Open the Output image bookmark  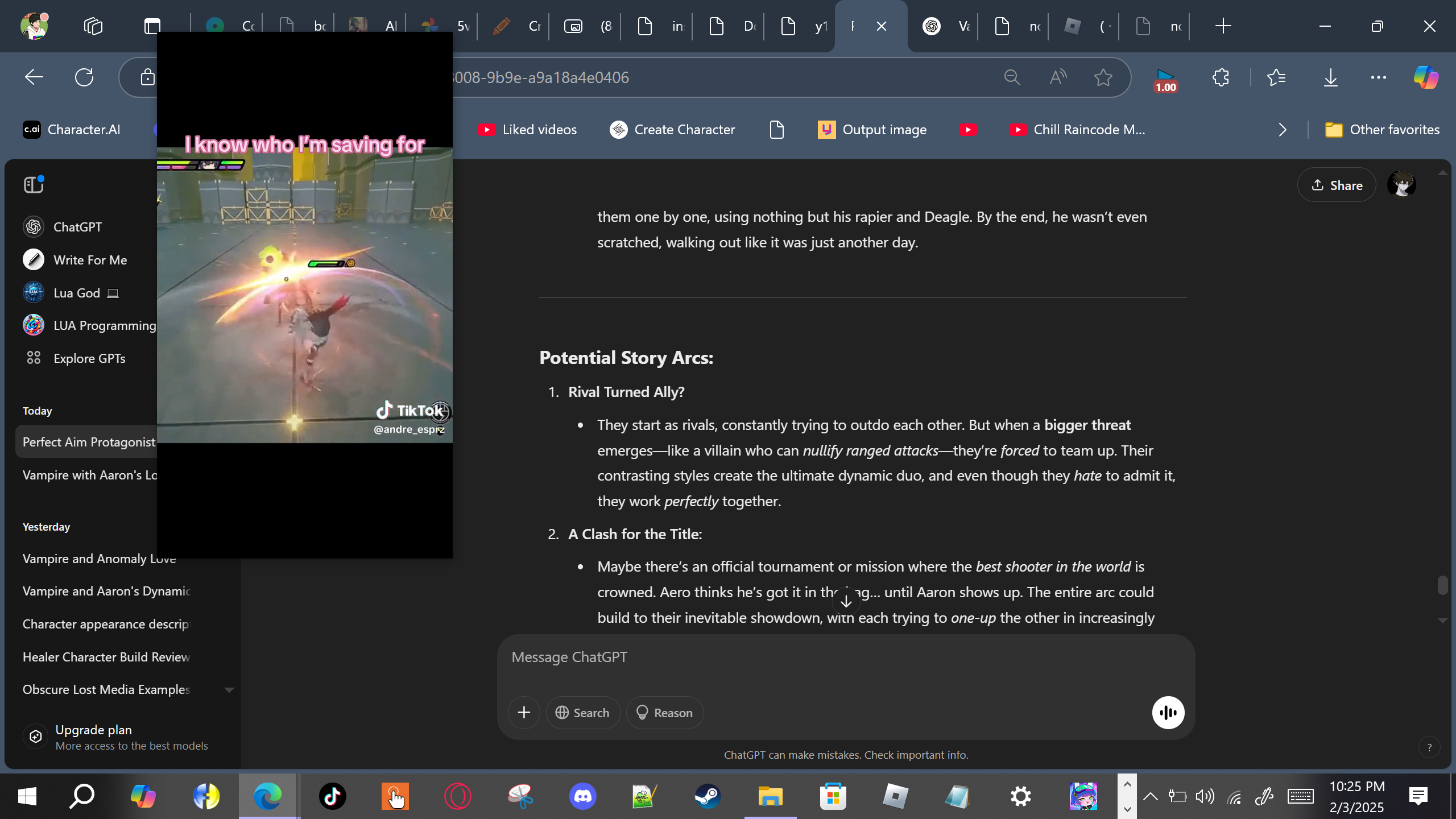[x=872, y=130]
